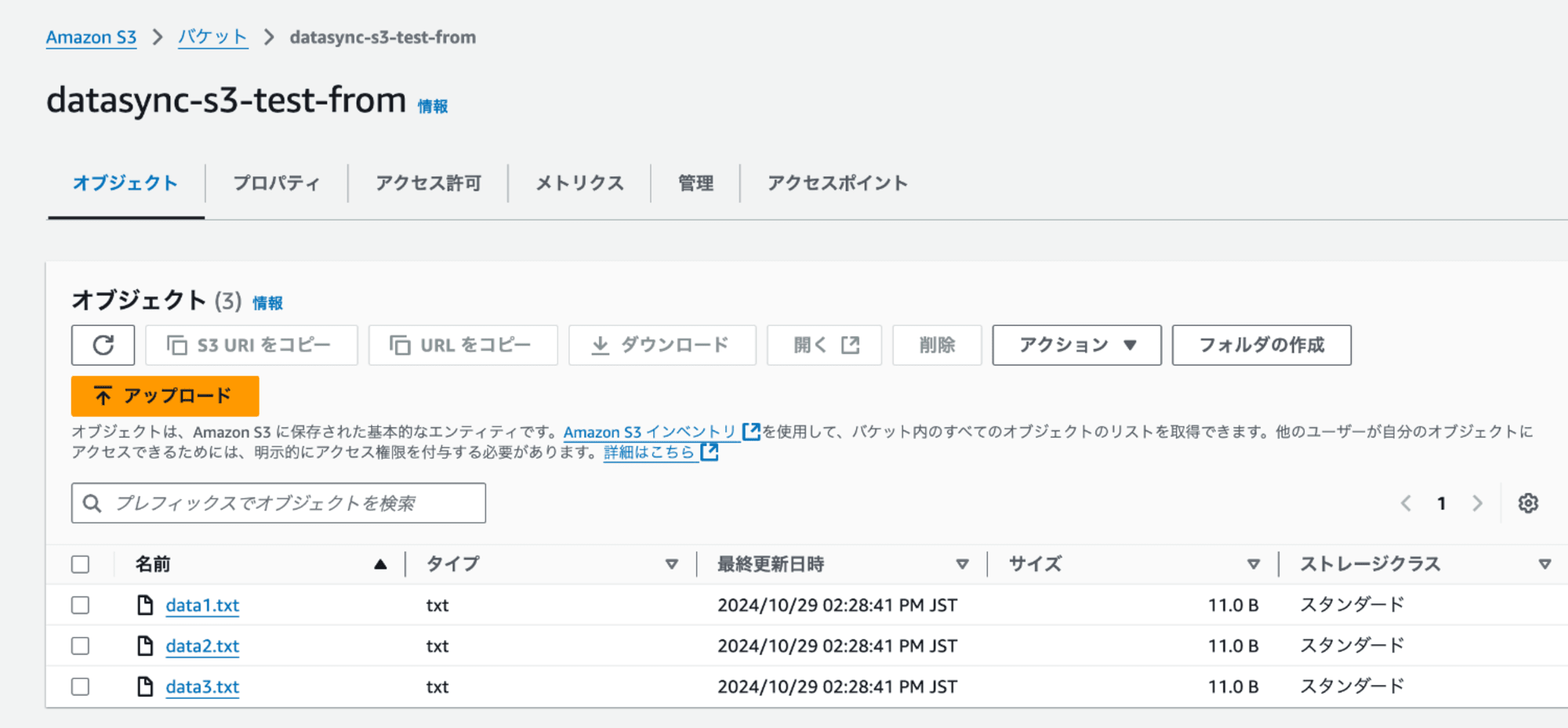Click file icon beside data2.txt

pos(145,646)
